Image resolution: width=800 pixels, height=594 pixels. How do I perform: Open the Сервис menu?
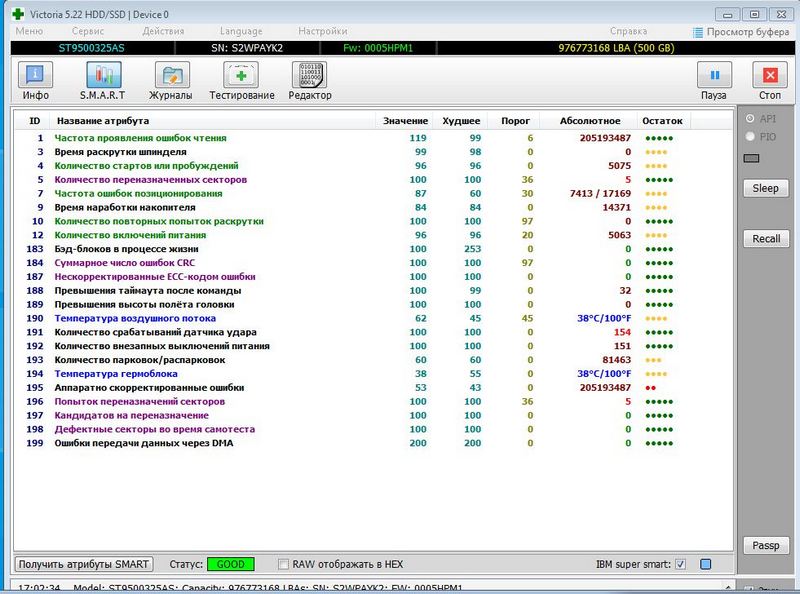[88, 32]
